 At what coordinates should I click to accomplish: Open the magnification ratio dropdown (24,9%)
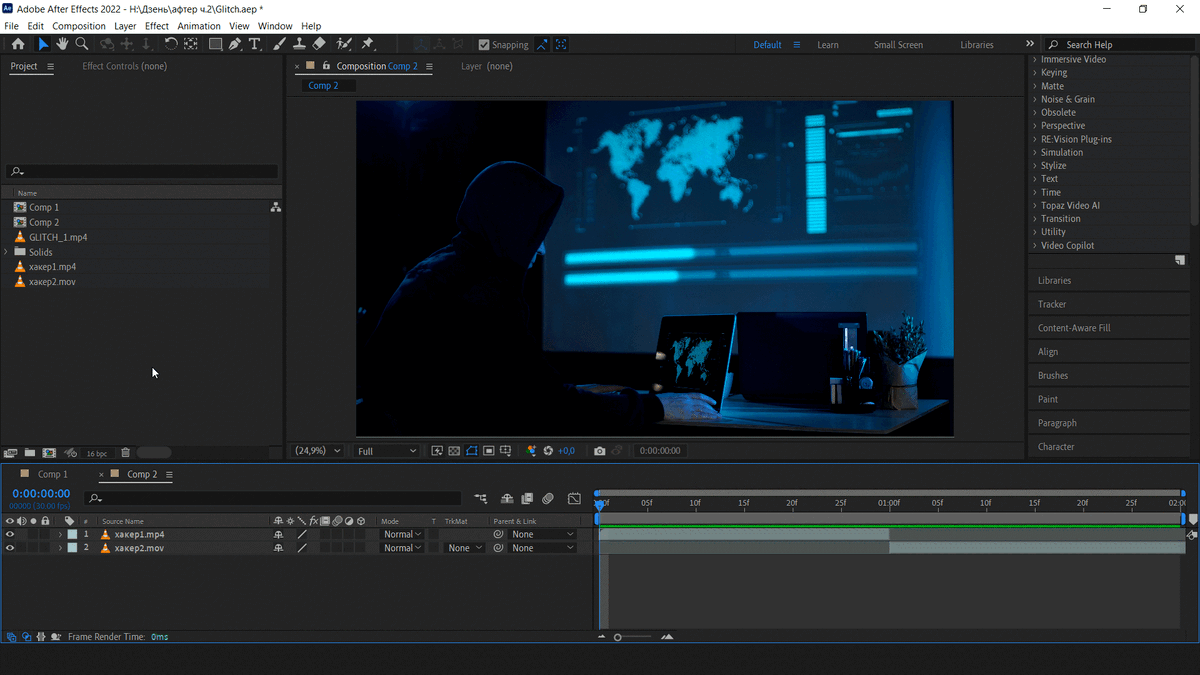[317, 451]
